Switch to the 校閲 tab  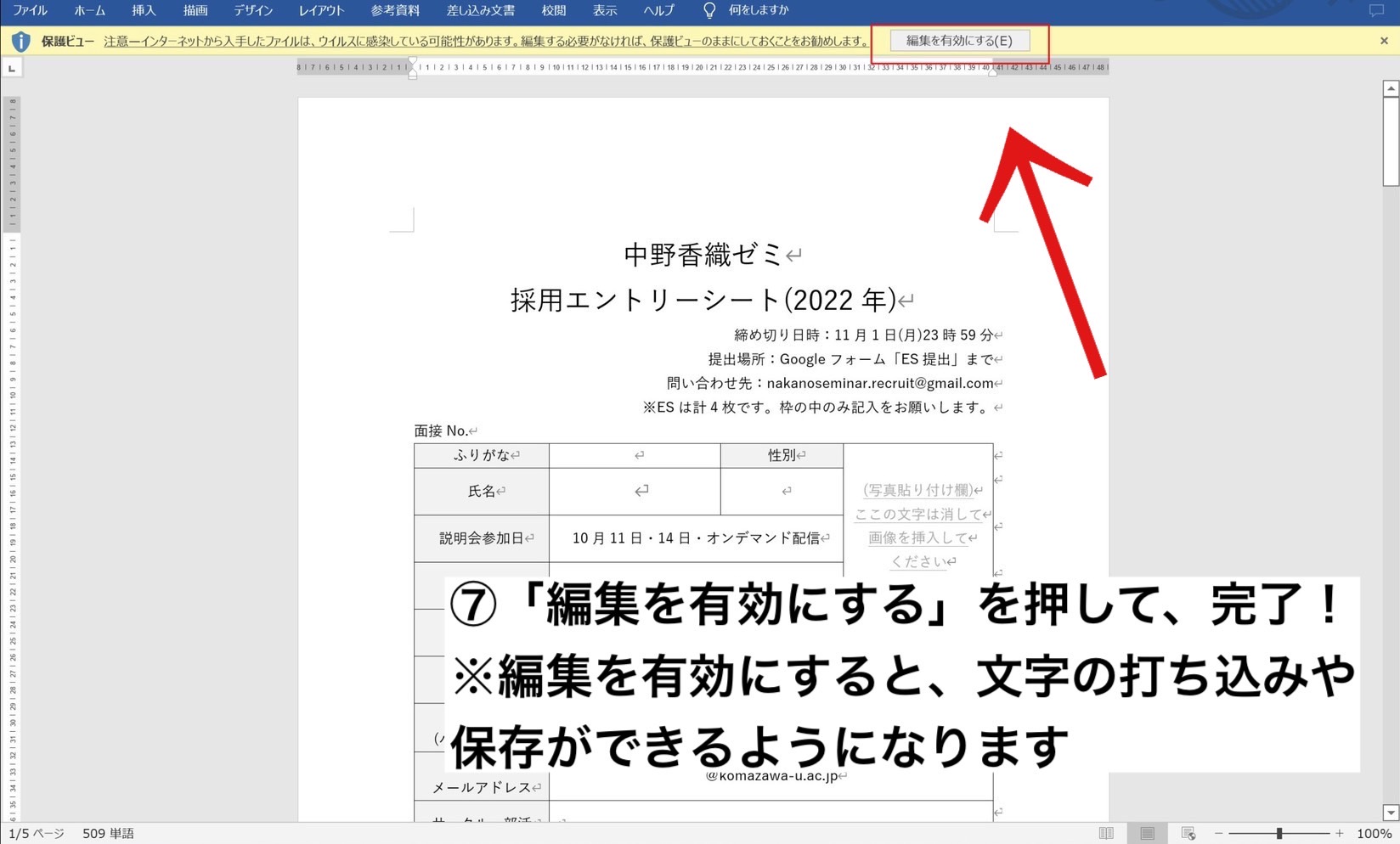pos(554,10)
